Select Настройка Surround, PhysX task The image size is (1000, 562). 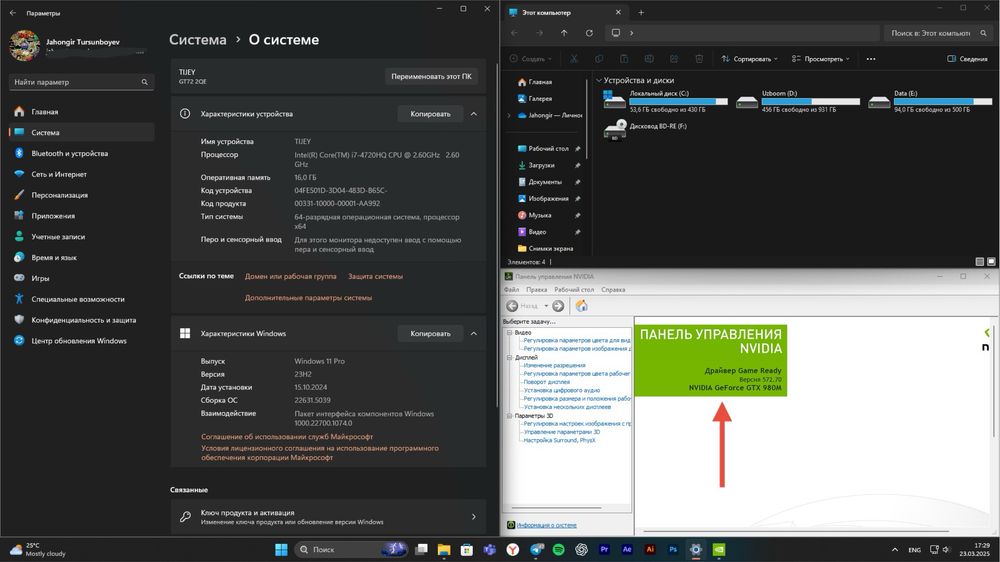(559, 440)
